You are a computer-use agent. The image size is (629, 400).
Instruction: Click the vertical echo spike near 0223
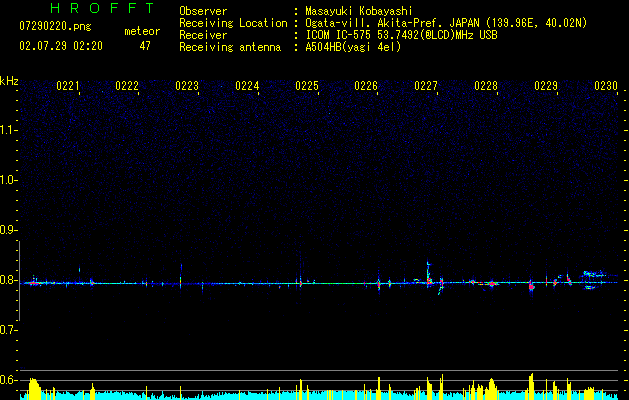(x=181, y=276)
